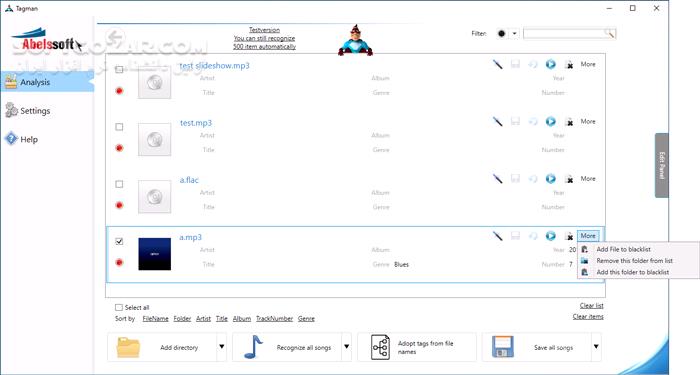700x375 pixels.
Task: Click the Adopt tags from file names tree icon
Action: pos(380,347)
